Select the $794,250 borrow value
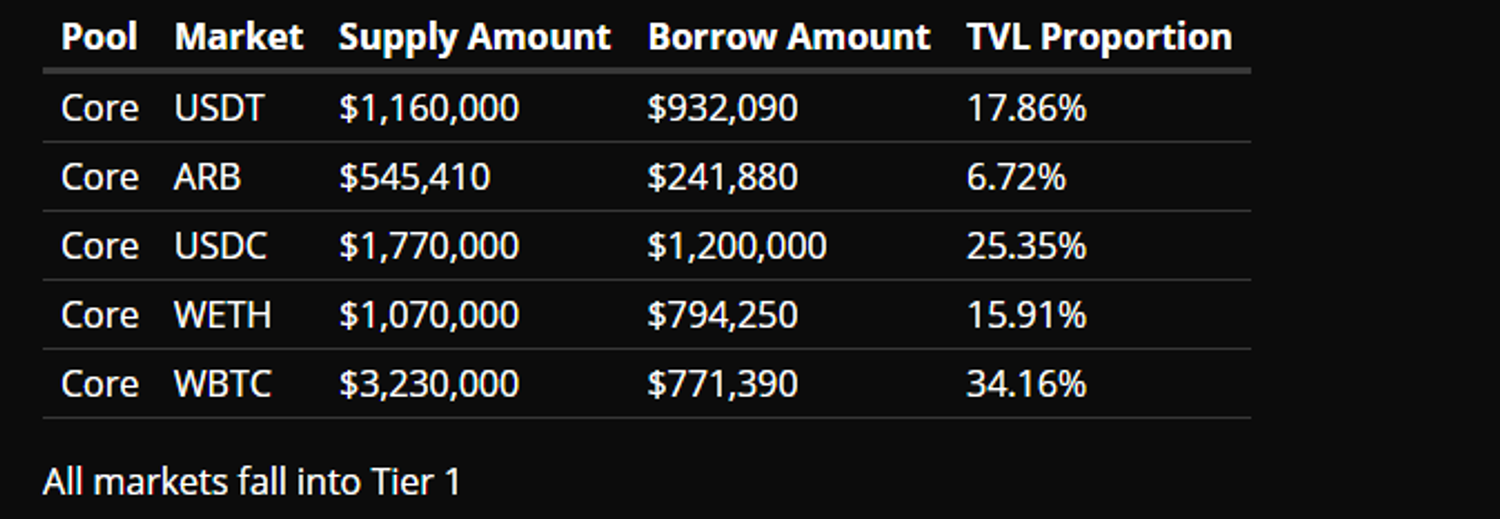The width and height of the screenshot is (1500, 519). point(722,315)
